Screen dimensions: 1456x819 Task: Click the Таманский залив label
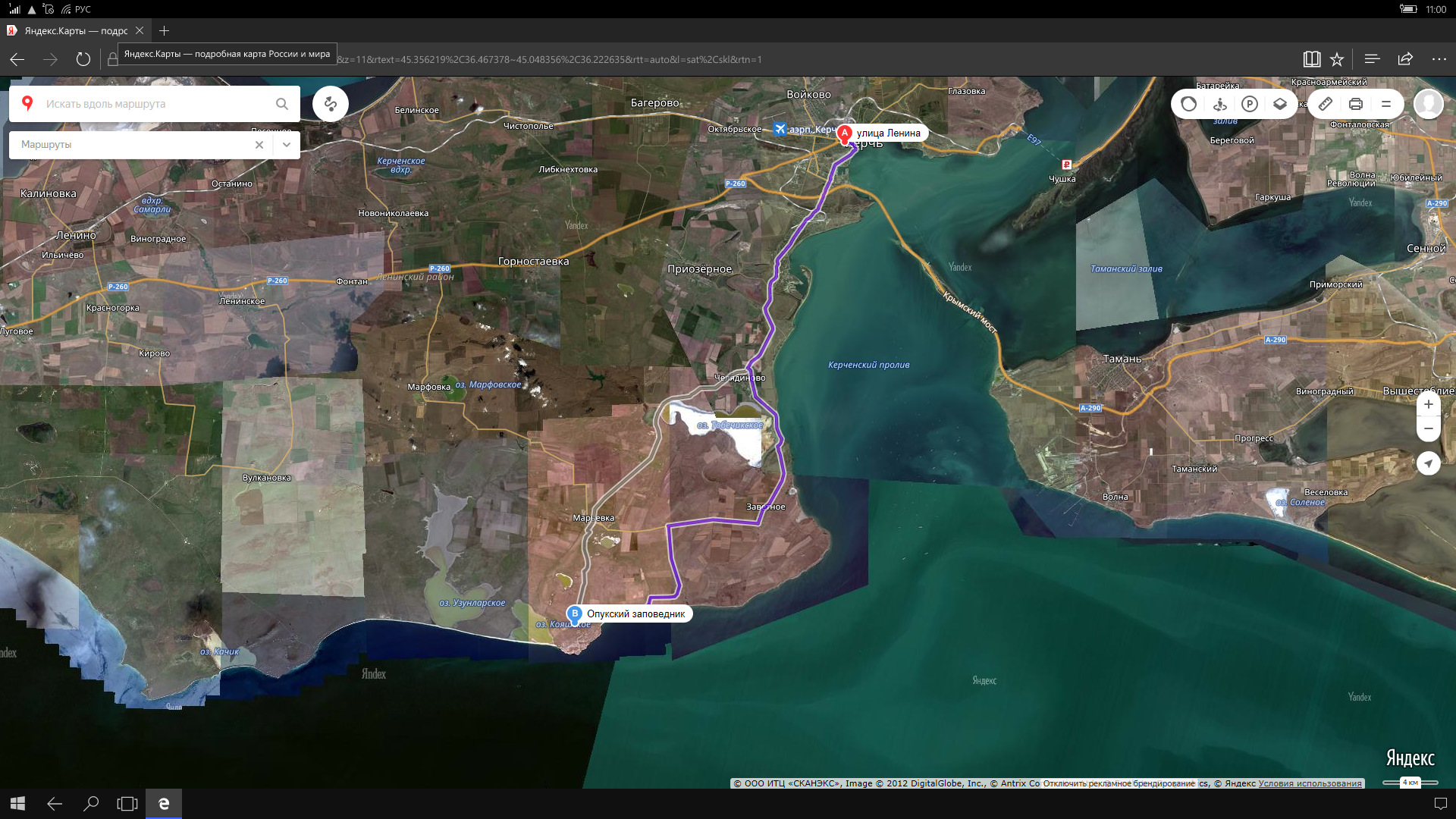[1126, 268]
